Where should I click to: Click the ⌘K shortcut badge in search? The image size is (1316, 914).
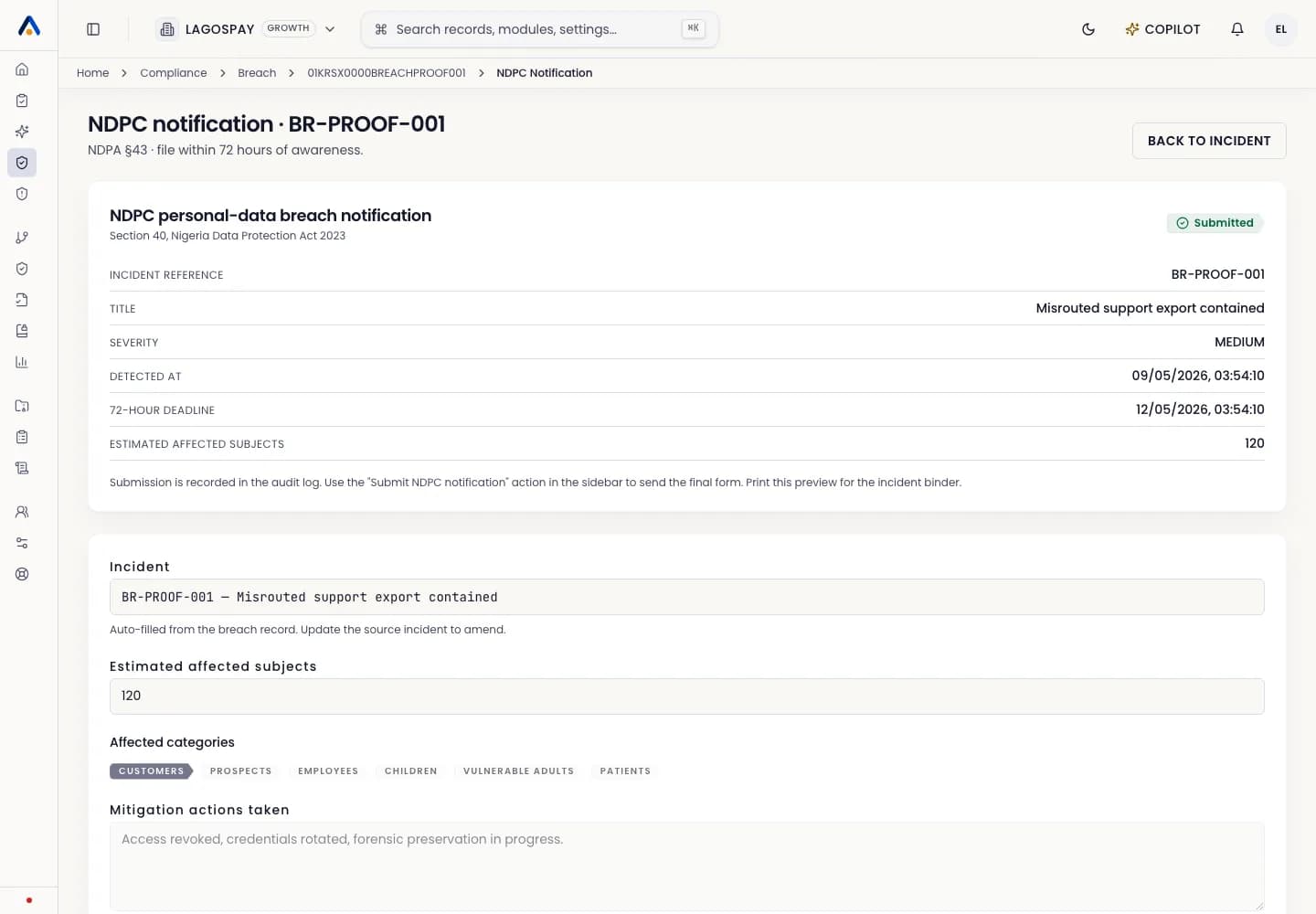pyautogui.click(x=694, y=28)
